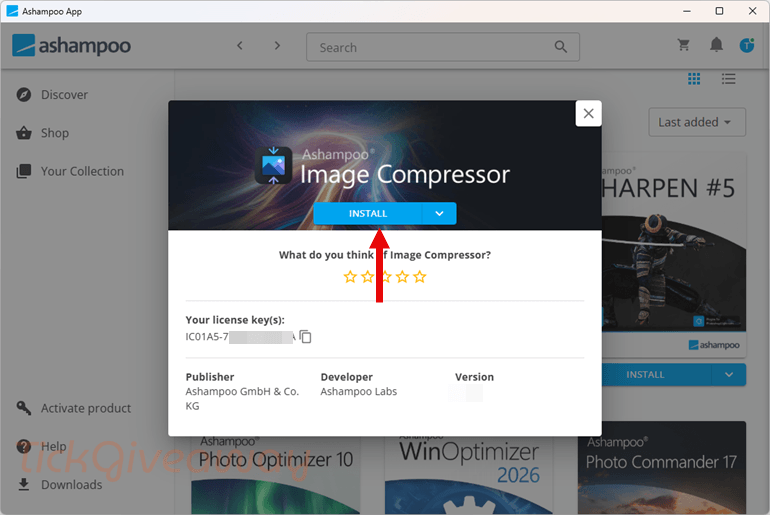Copy the license key with the copy icon
Viewport: 770px width, 515px height.
click(305, 337)
